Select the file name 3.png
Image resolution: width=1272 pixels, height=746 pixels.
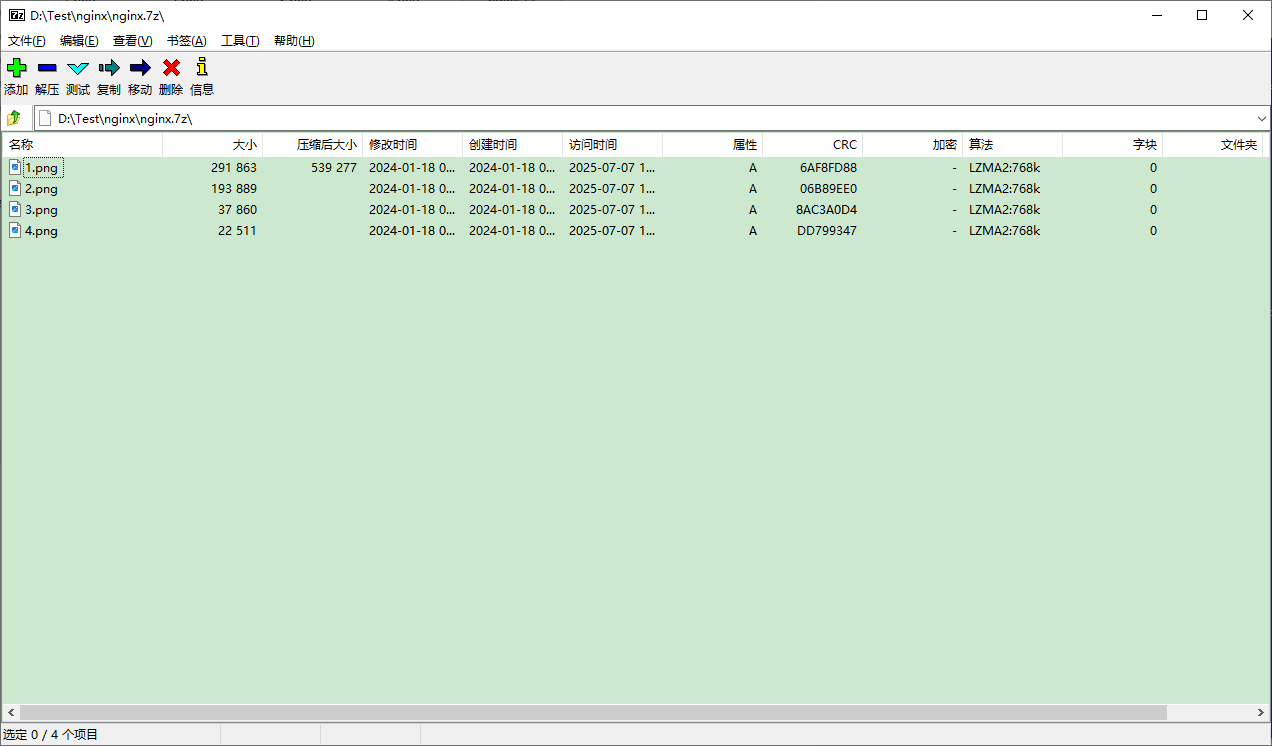click(42, 210)
